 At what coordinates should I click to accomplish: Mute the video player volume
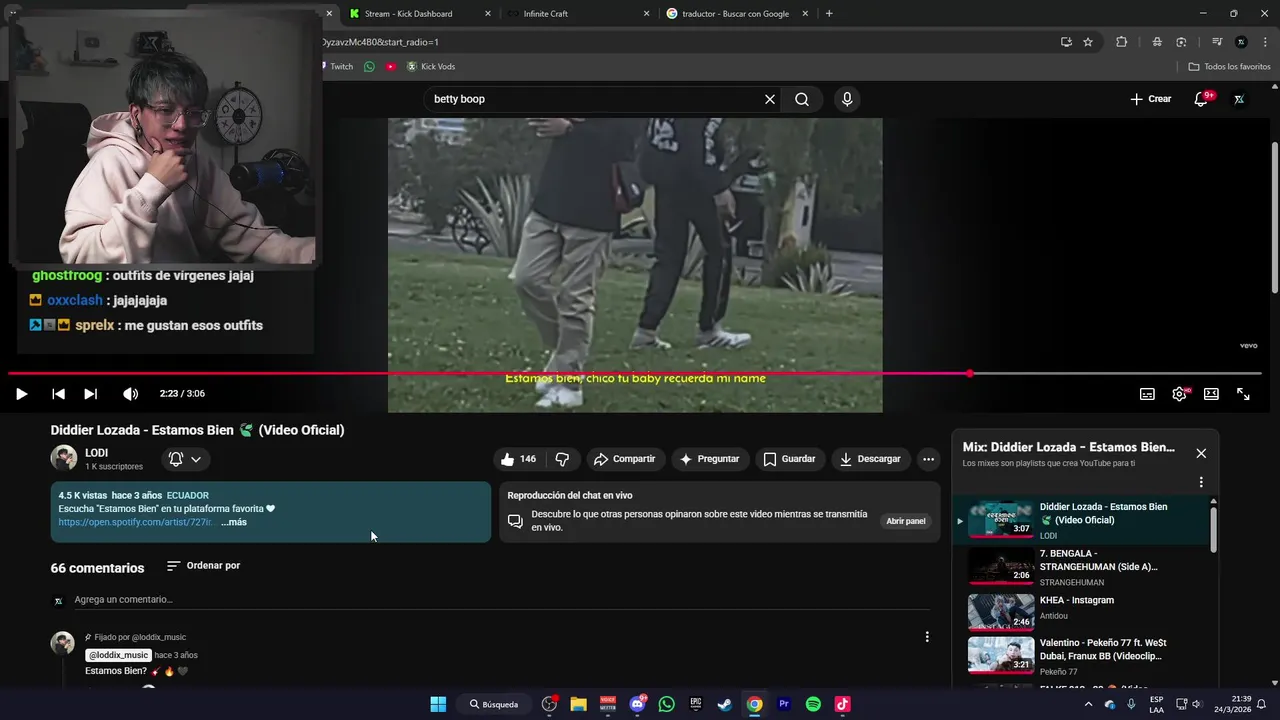pyautogui.click(x=130, y=394)
